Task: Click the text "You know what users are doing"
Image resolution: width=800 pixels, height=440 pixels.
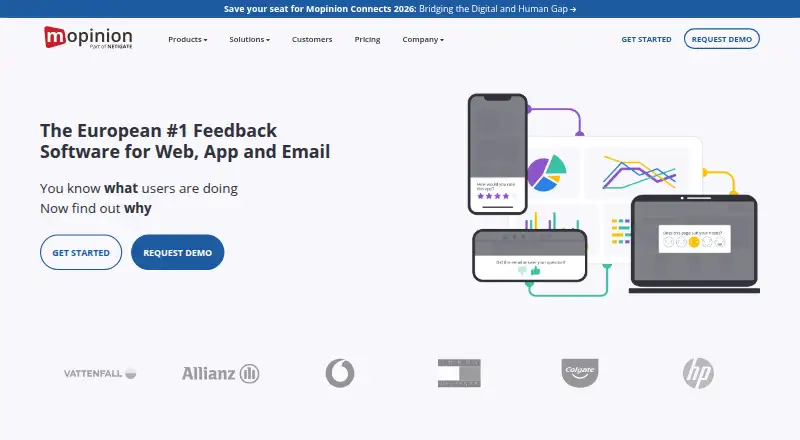Action: coord(139,188)
